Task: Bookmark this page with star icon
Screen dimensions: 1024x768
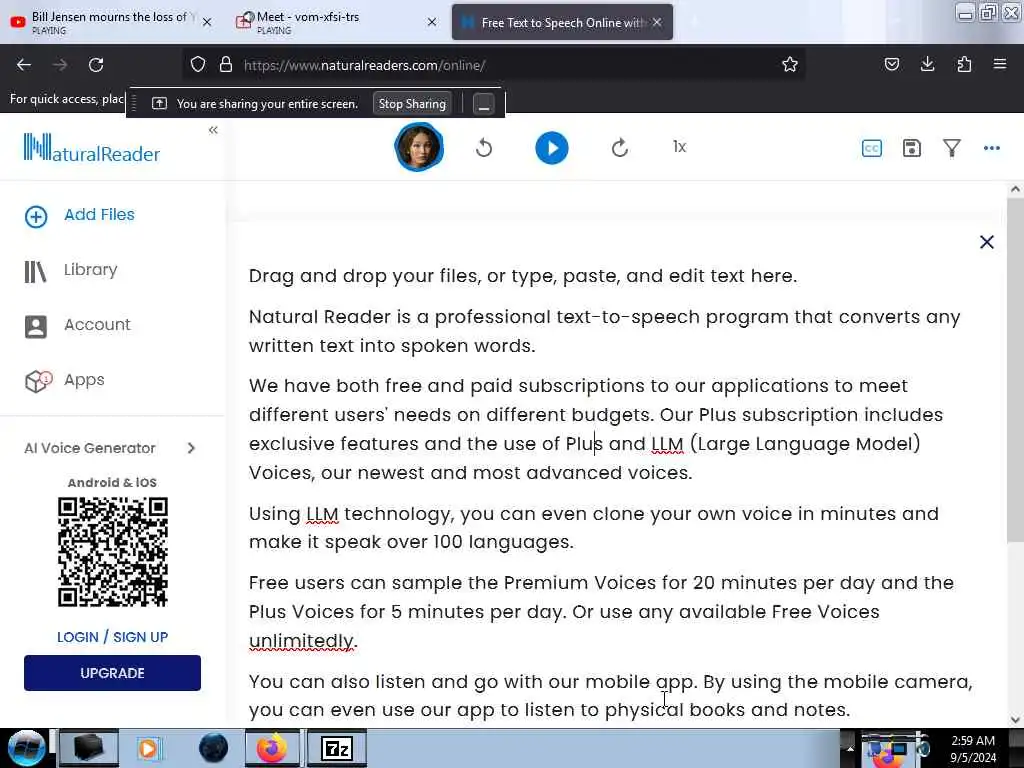Action: [790, 65]
